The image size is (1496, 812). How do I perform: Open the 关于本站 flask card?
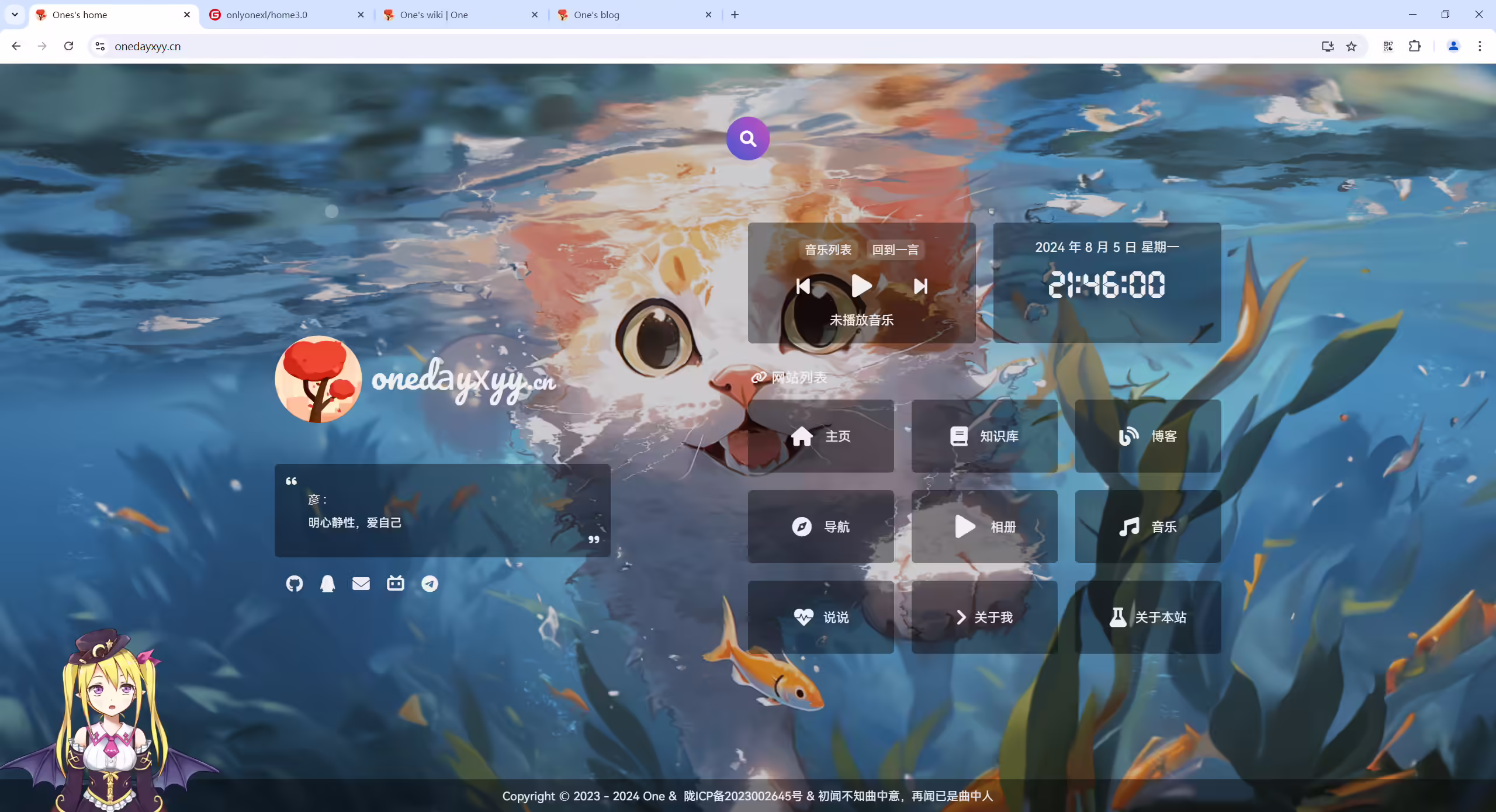coord(1148,617)
